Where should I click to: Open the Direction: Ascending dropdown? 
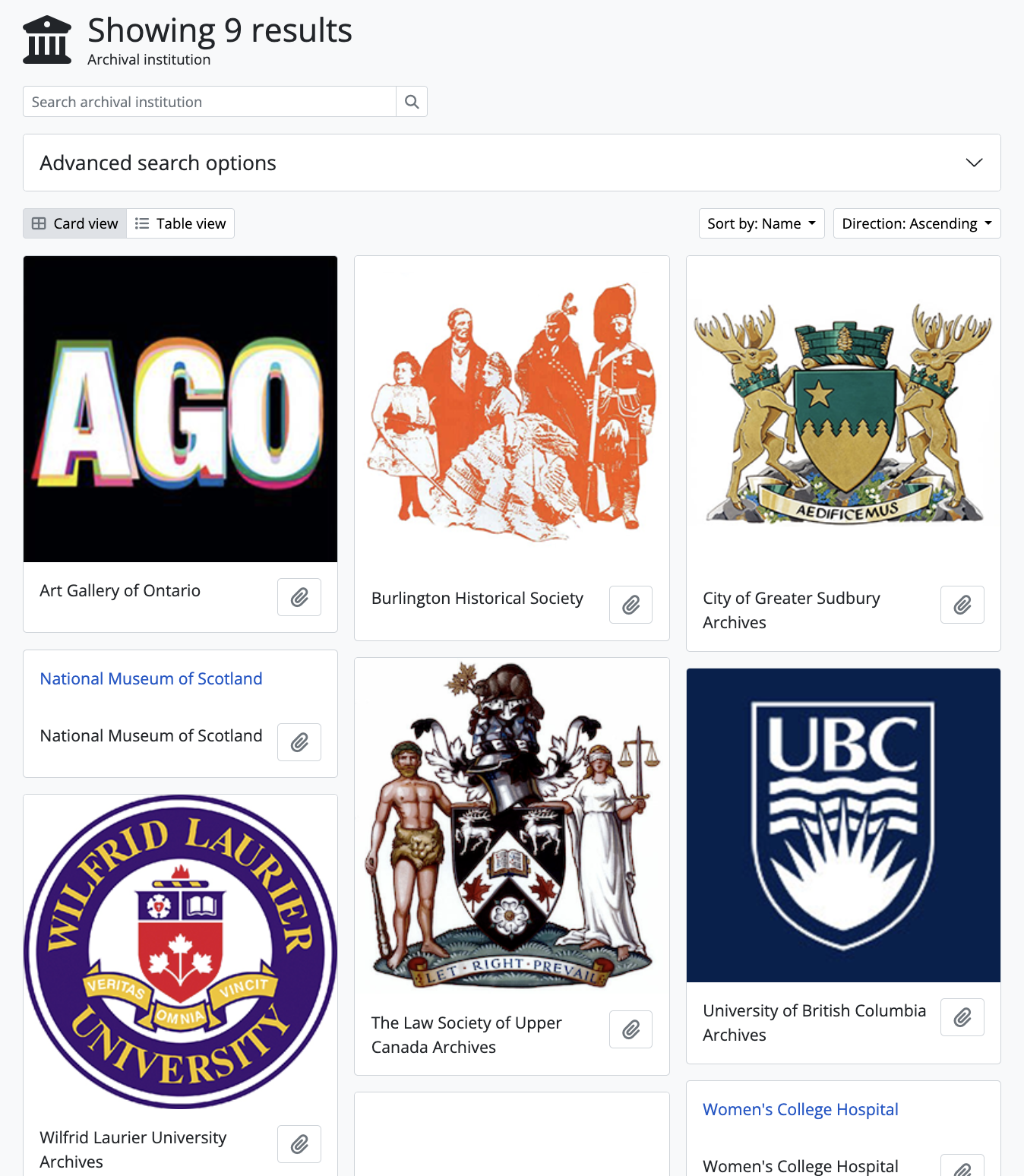tap(916, 223)
